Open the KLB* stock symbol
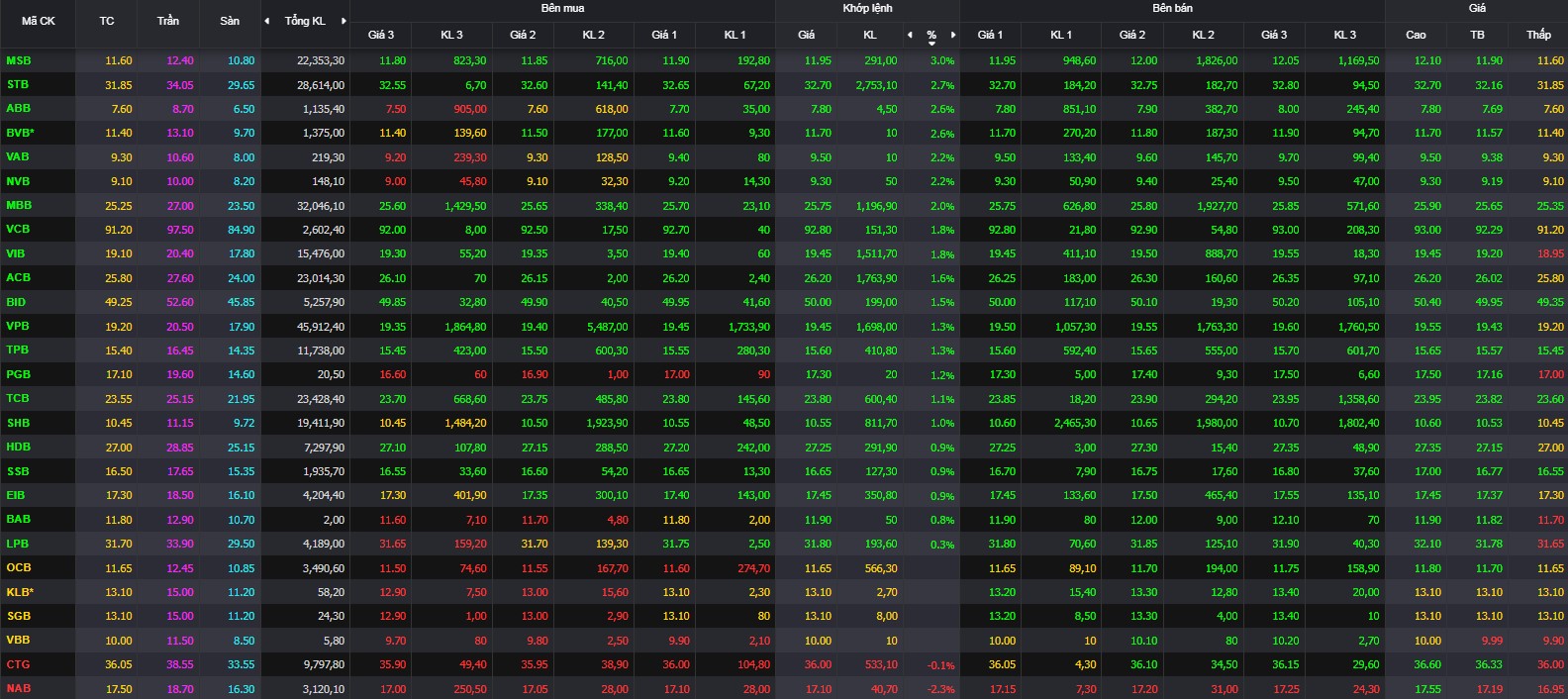The height and width of the screenshot is (699, 1568). pos(21,592)
